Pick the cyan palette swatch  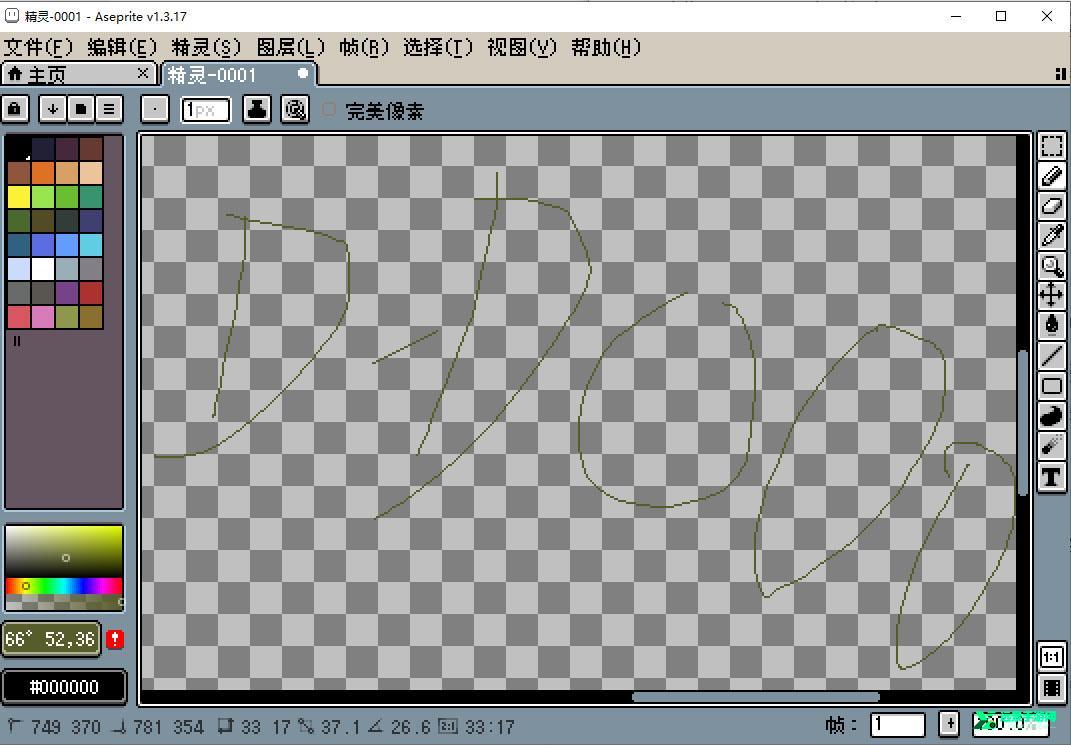coord(91,244)
